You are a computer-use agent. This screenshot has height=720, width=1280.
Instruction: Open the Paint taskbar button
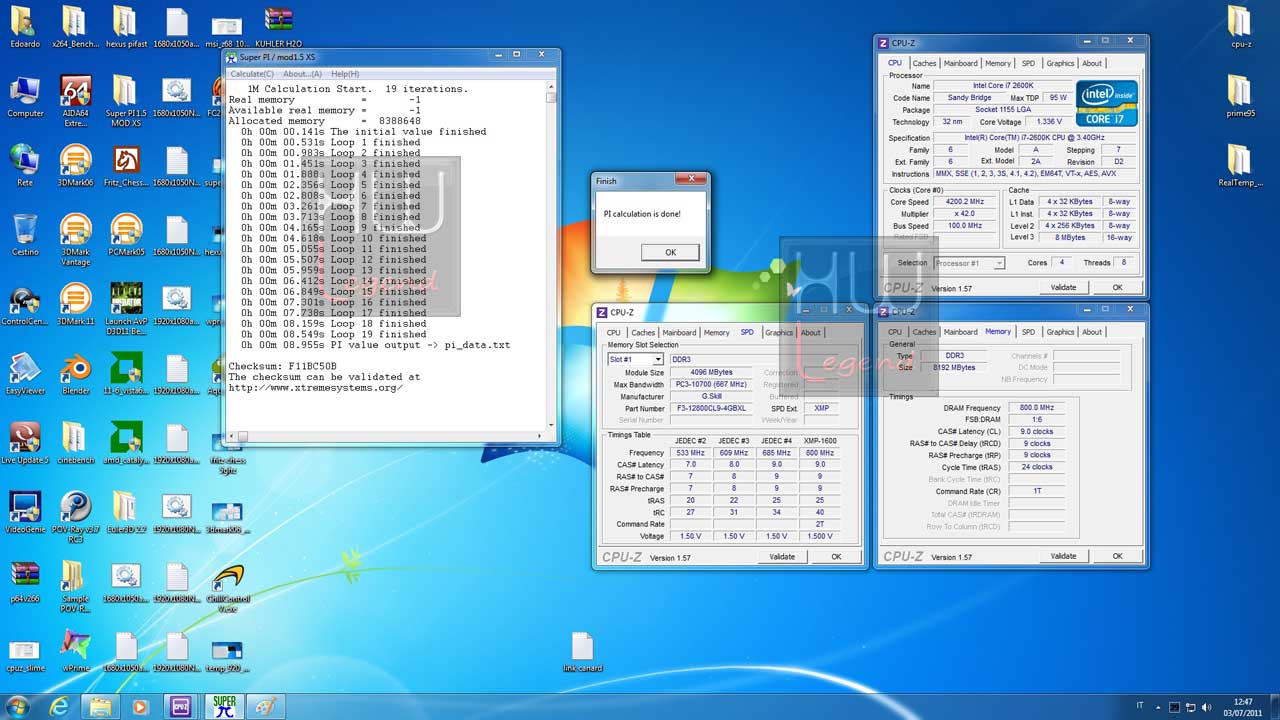265,706
